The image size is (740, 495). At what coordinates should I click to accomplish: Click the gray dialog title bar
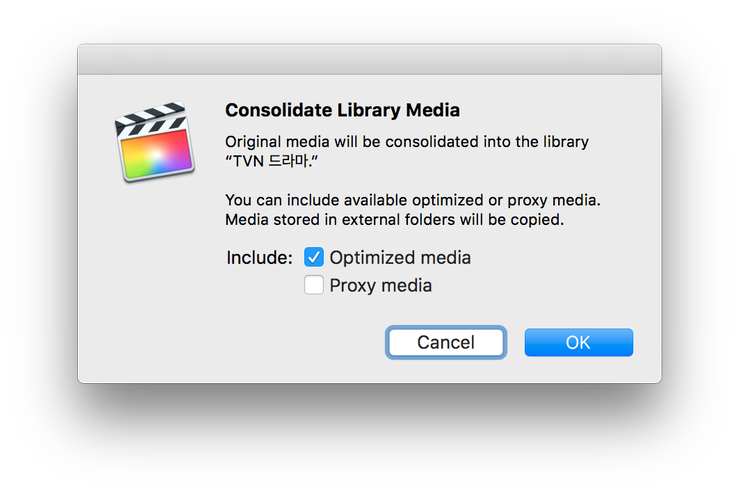[370, 59]
